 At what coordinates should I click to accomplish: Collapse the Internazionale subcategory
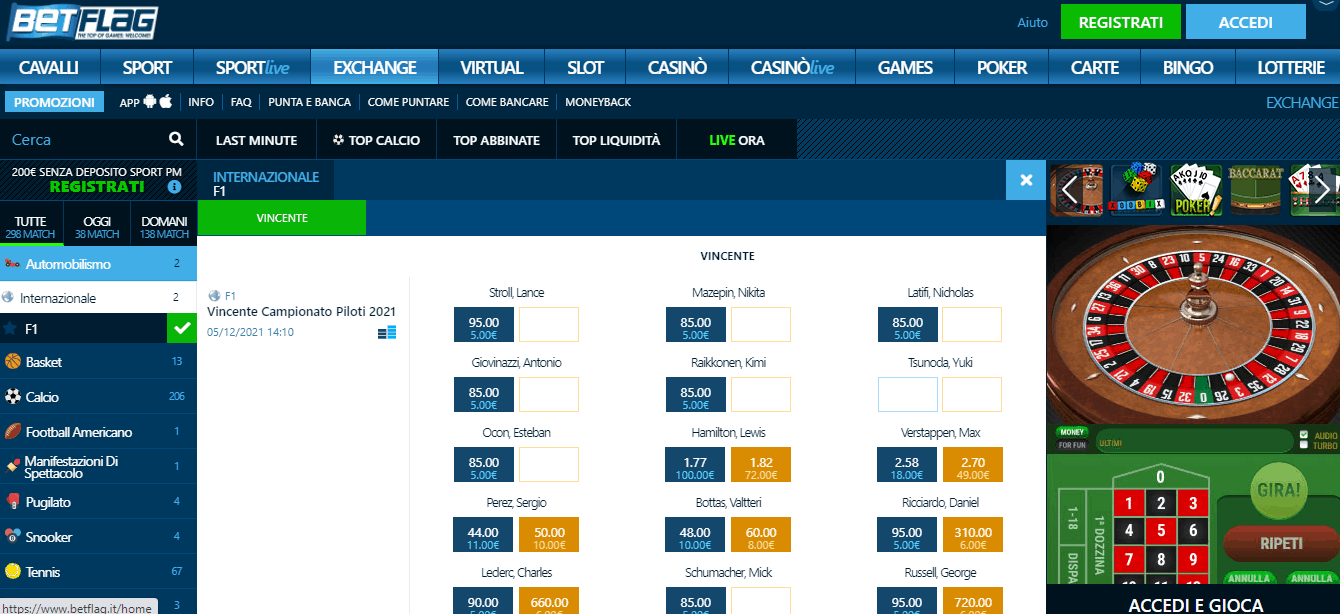coord(98,297)
